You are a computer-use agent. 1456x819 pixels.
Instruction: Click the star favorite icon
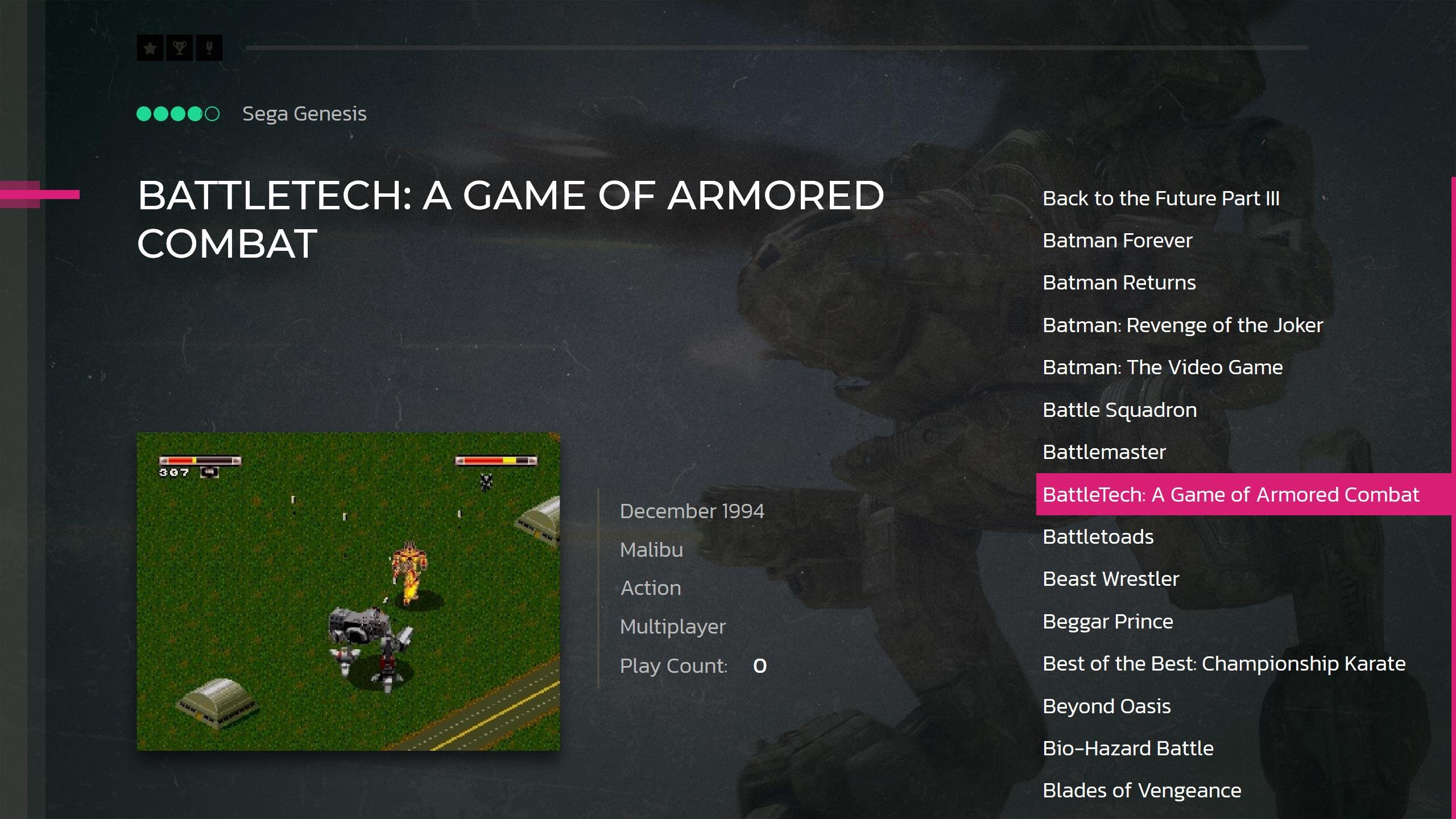pyautogui.click(x=150, y=48)
